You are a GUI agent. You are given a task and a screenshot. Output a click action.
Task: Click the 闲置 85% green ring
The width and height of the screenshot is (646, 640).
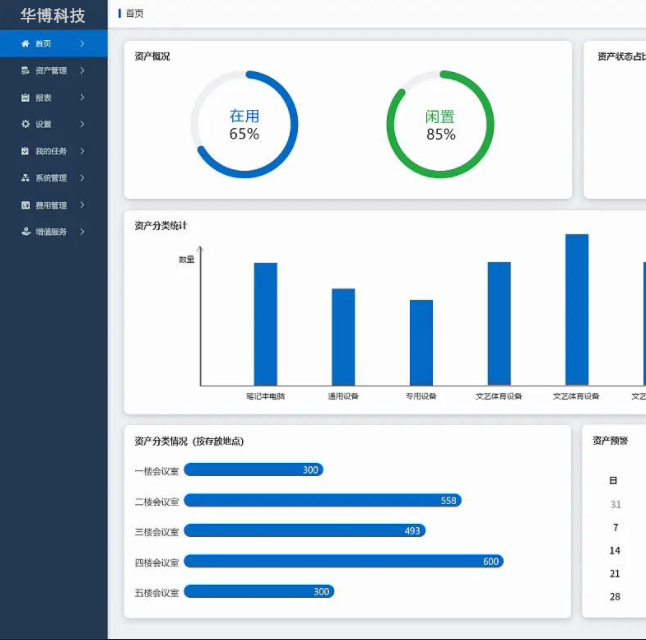[440, 124]
